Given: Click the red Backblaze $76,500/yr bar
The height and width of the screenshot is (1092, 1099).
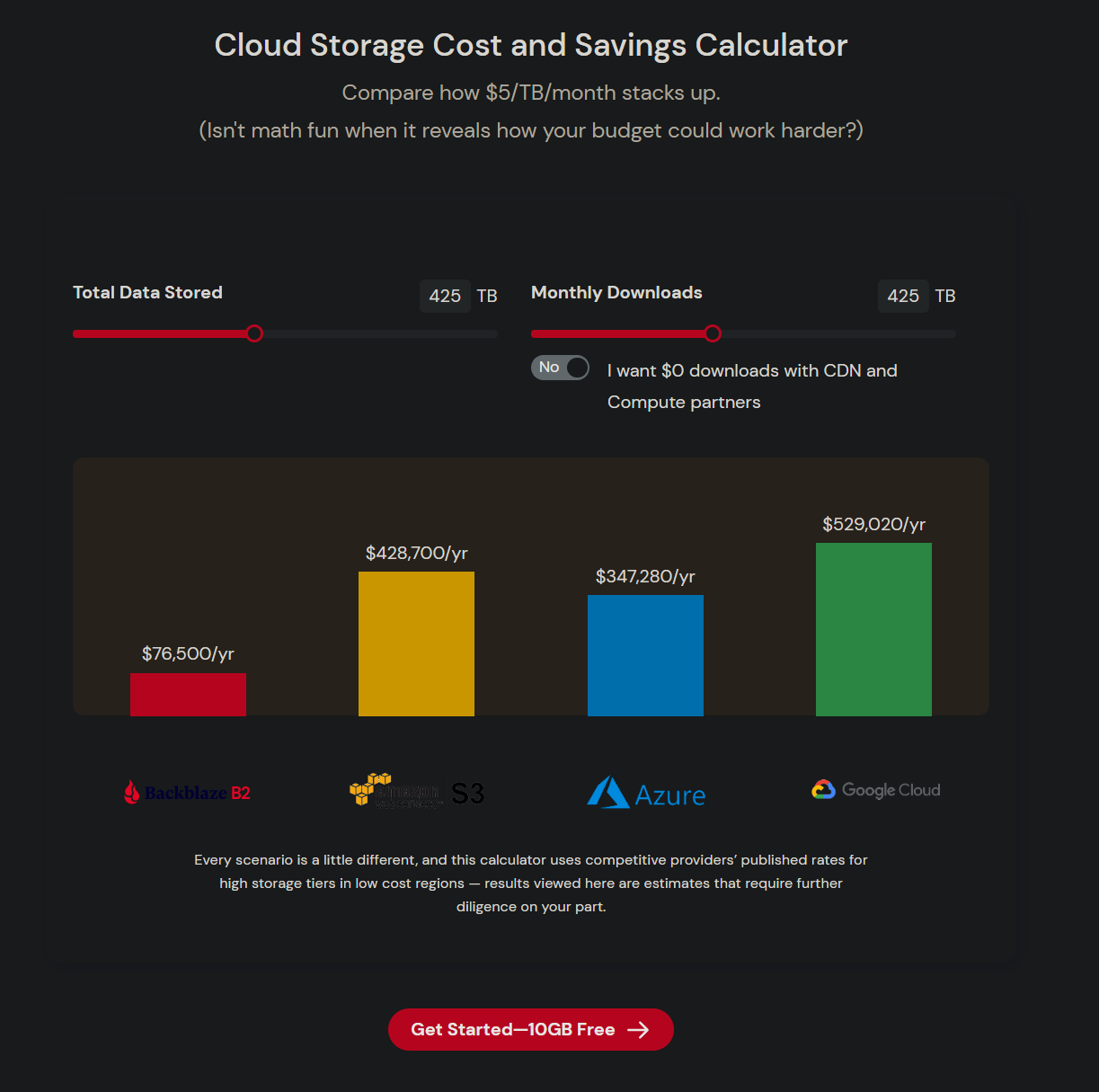Looking at the screenshot, I should pos(188,695).
